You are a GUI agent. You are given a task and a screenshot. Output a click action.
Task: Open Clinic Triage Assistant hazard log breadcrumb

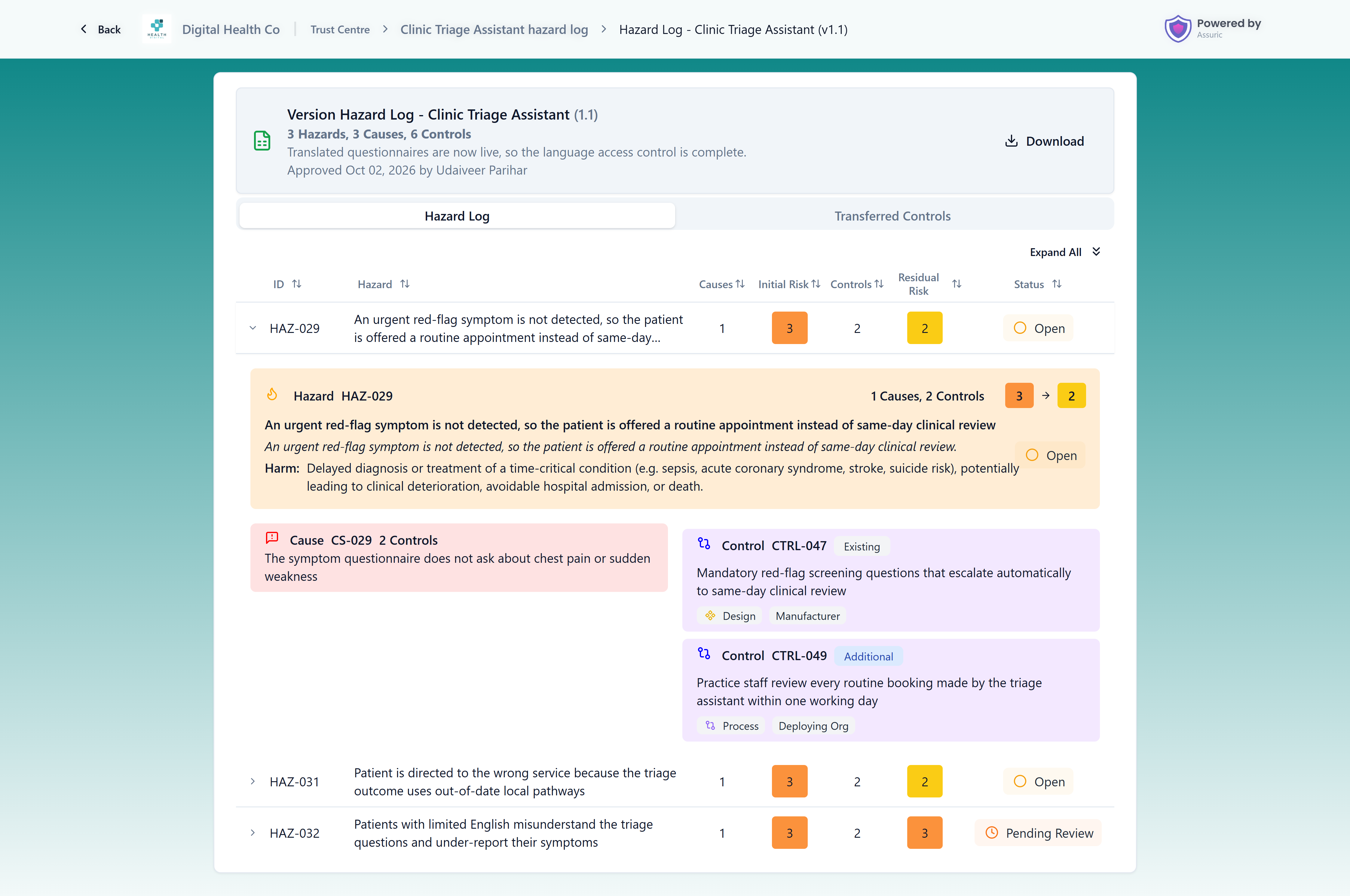[x=494, y=30]
